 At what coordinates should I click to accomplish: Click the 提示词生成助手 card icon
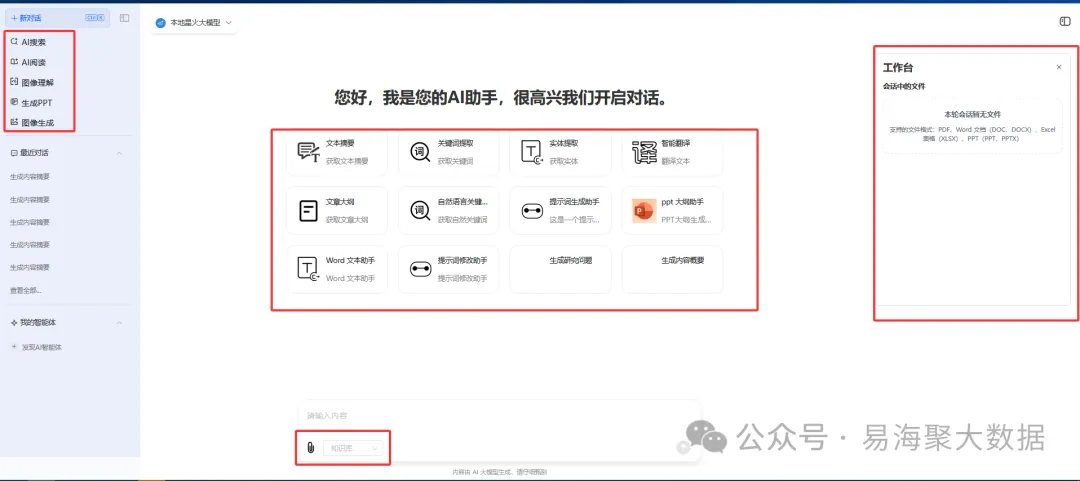tap(532, 212)
